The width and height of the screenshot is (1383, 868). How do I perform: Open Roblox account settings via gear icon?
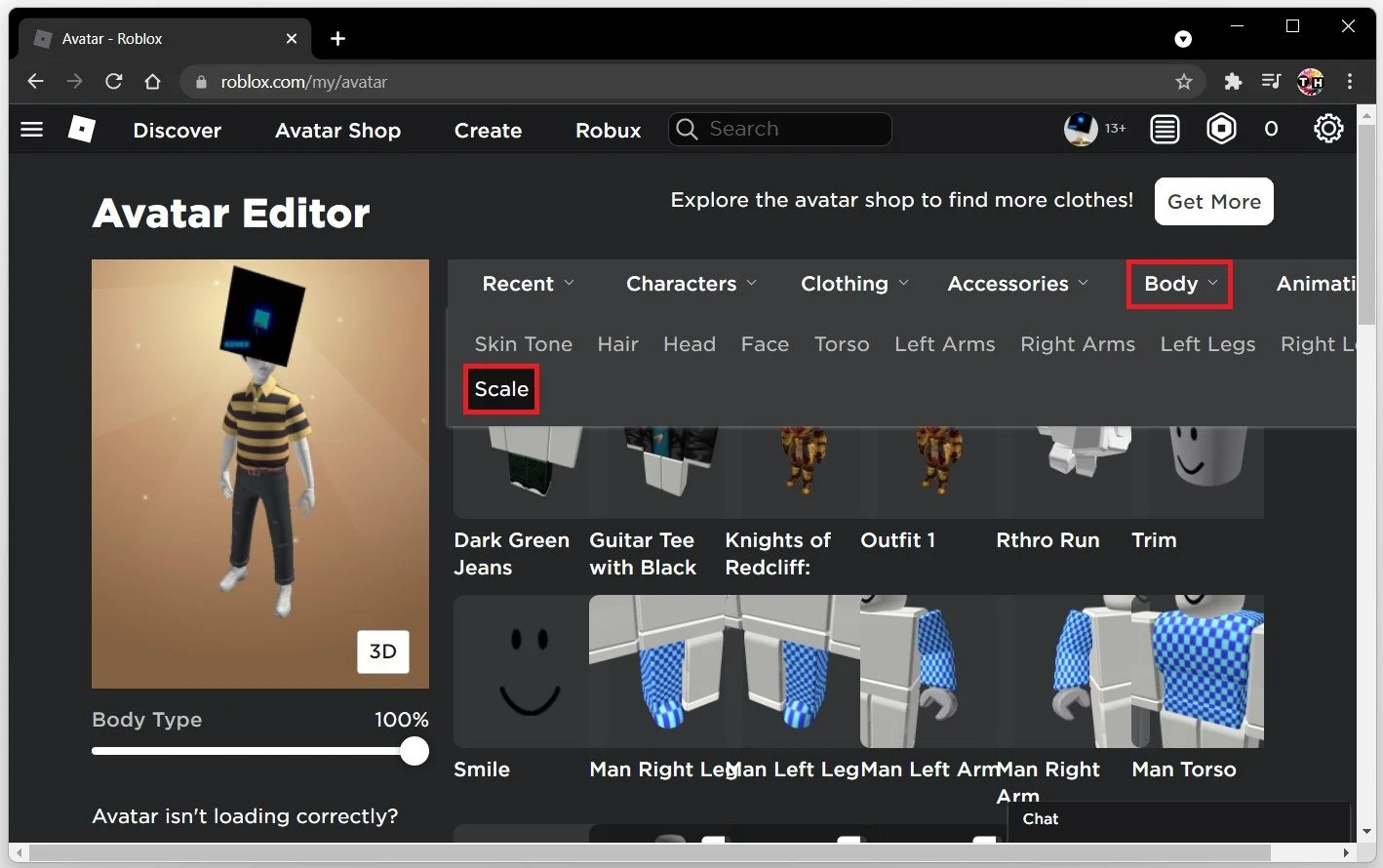point(1327,128)
